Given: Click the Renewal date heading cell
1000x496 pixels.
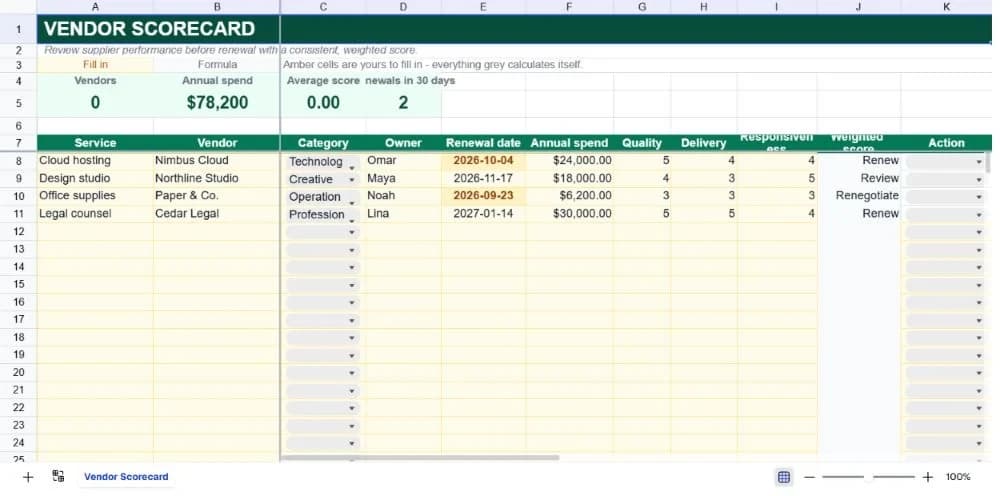Looking at the screenshot, I should [x=483, y=143].
